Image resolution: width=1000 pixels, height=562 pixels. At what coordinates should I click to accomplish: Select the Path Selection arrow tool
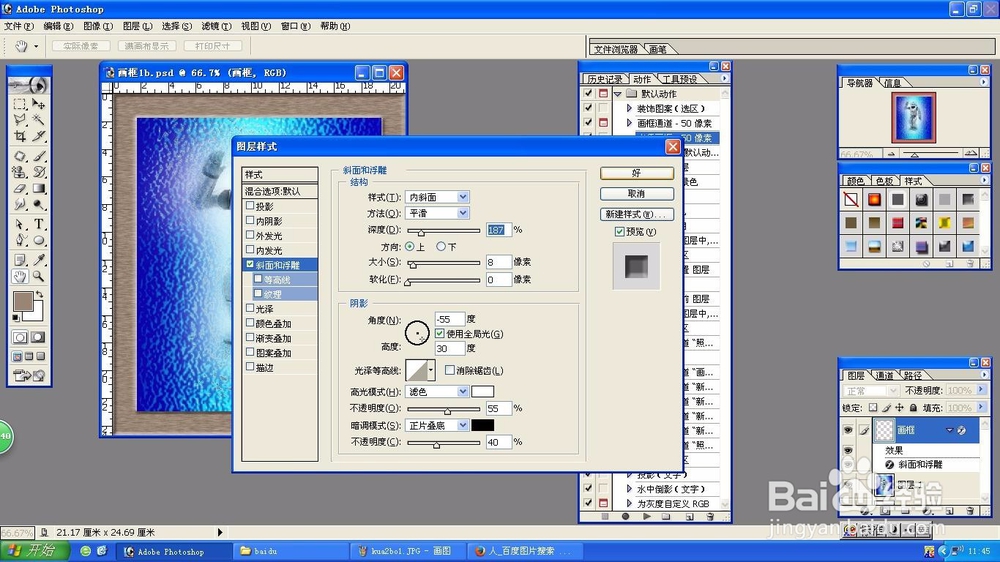20,224
